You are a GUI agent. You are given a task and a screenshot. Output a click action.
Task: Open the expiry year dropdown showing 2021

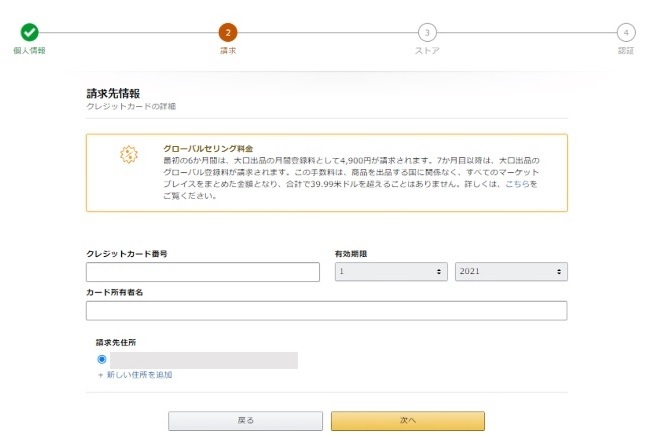511,272
